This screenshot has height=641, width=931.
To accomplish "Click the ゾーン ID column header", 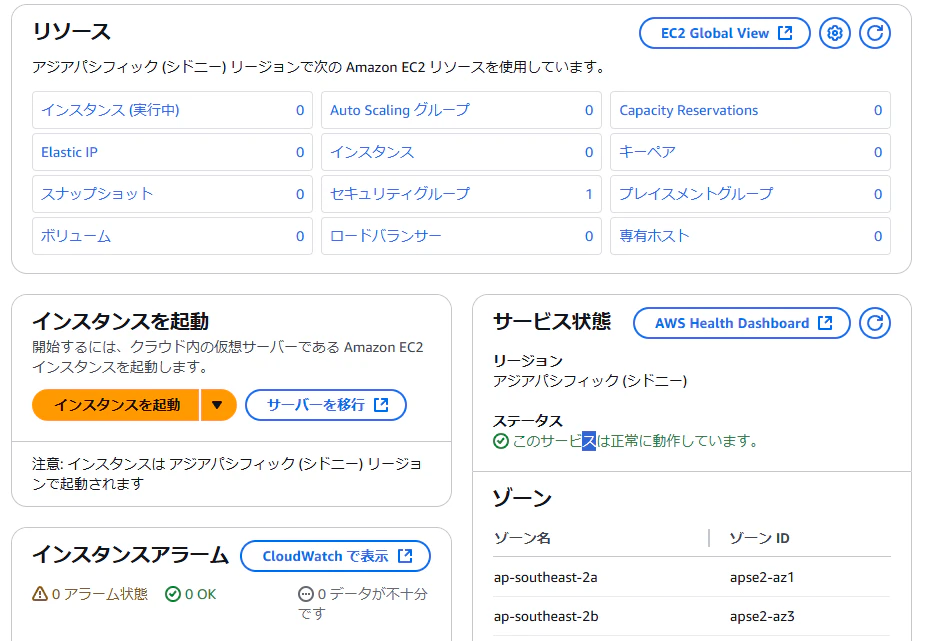I will (x=759, y=538).
